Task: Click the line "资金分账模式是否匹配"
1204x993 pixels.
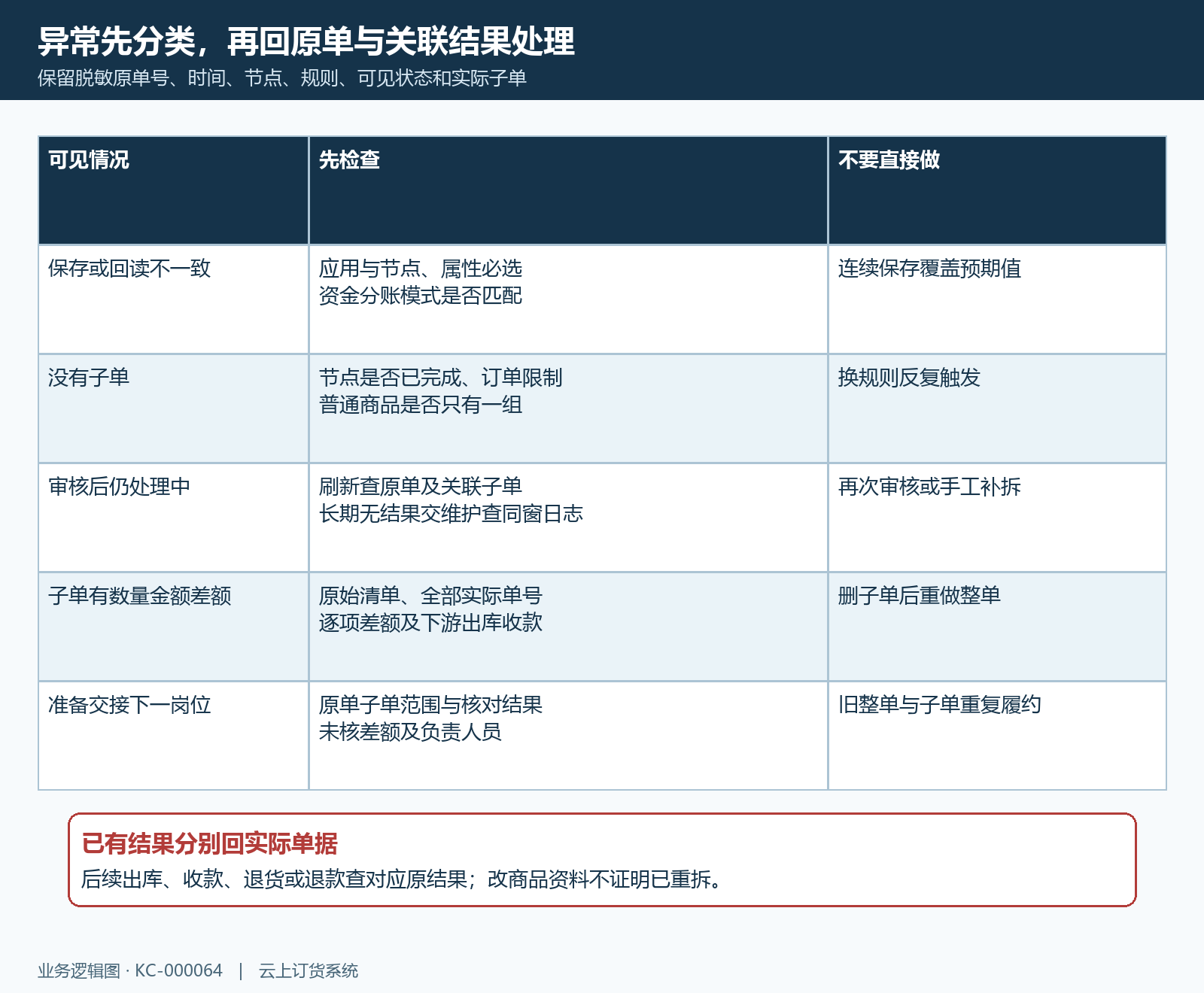Action: coord(421,296)
